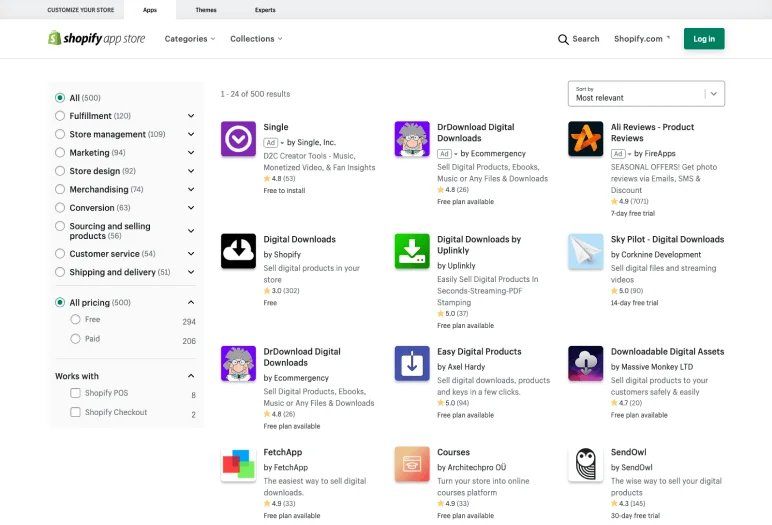
Task: Expand the Store management chevron
Action: tap(191, 134)
